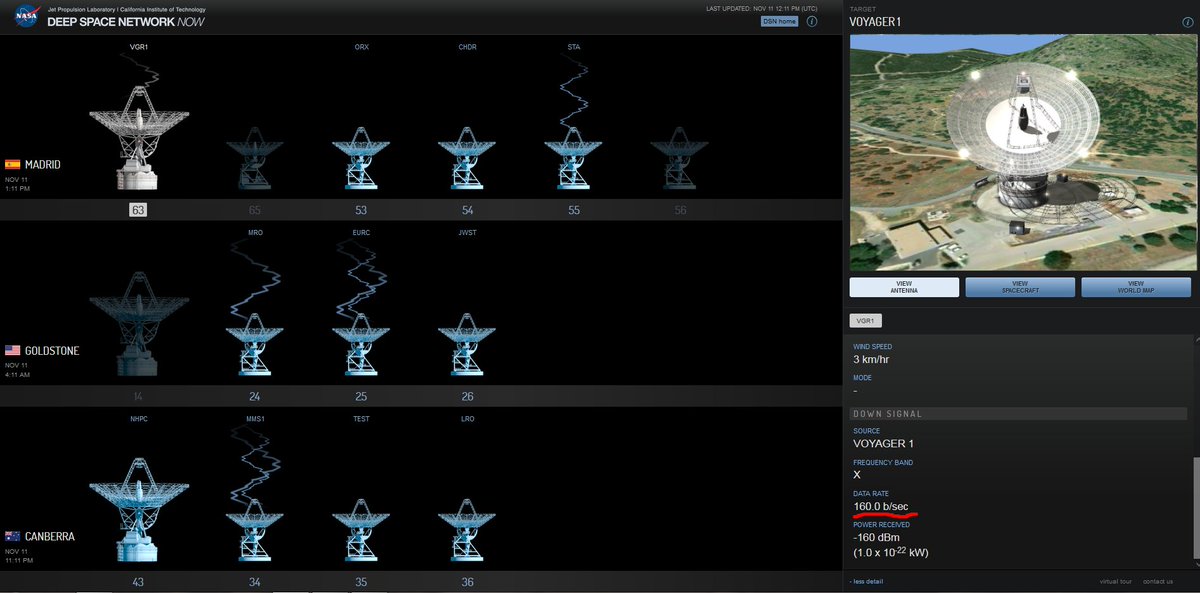Screen dimensions: 1200x593
Task: Select idle Madrid antenna dish 56
Action: (680, 158)
